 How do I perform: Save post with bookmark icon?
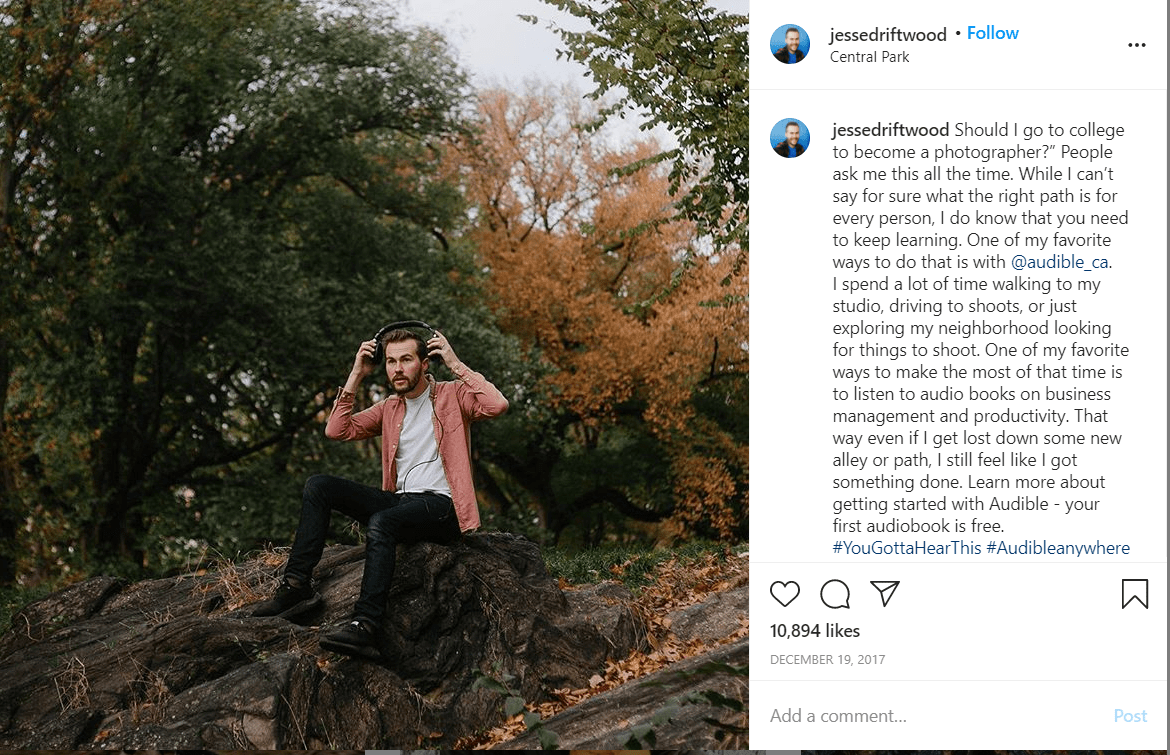click(1134, 594)
